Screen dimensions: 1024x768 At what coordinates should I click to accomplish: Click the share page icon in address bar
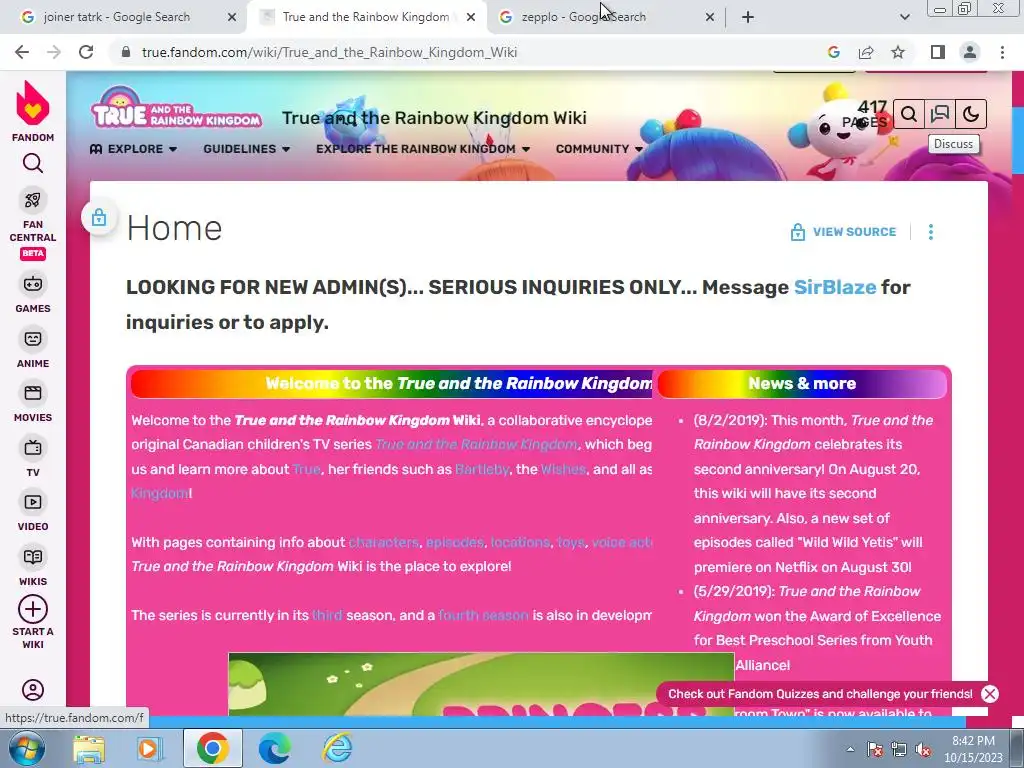tap(866, 52)
